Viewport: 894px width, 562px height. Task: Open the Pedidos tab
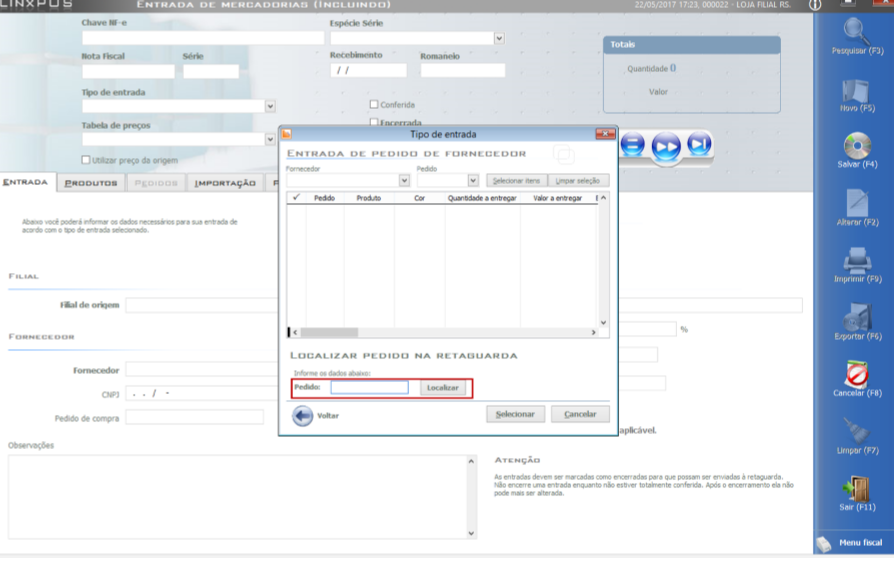coord(156,183)
